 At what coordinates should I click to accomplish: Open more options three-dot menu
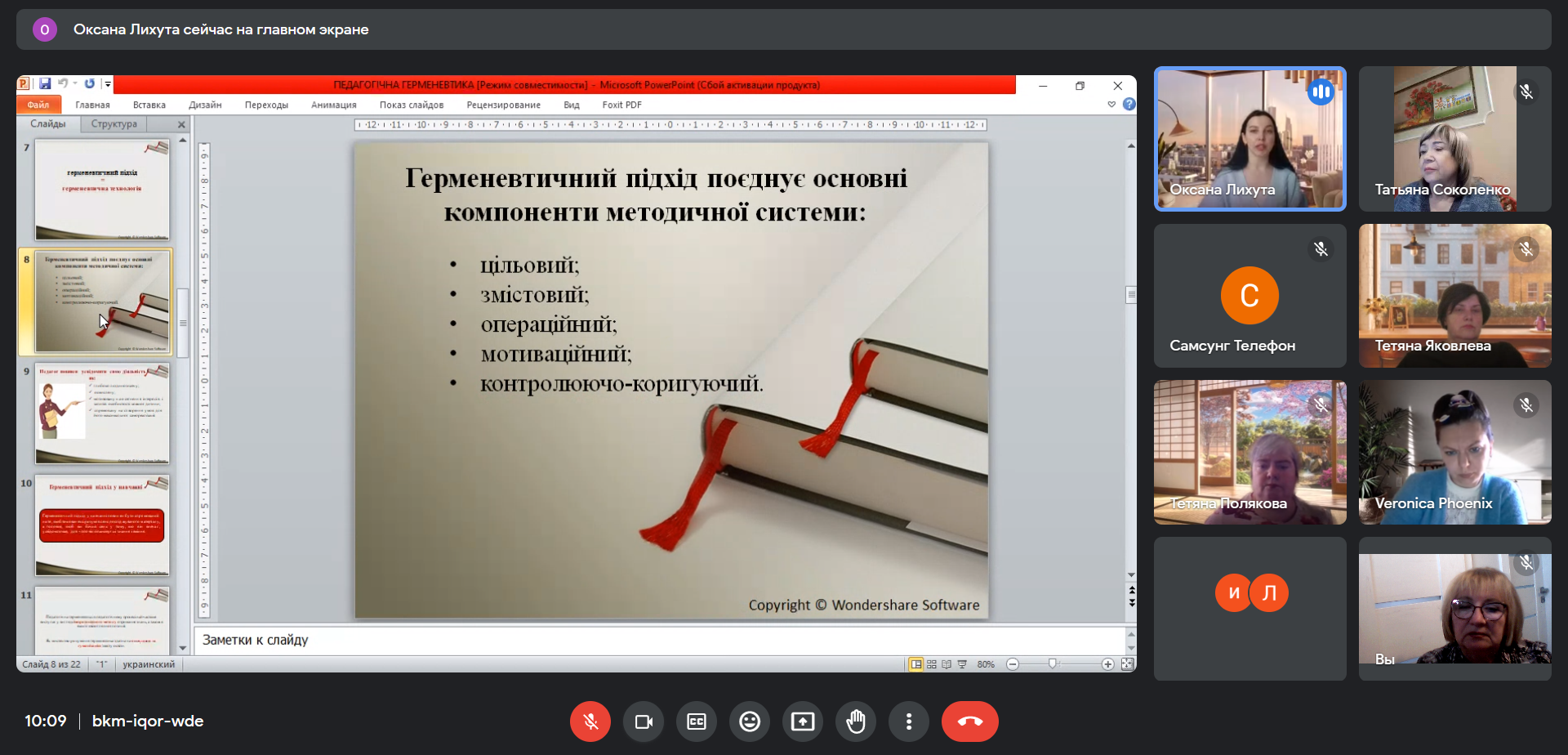pyautogui.click(x=909, y=721)
